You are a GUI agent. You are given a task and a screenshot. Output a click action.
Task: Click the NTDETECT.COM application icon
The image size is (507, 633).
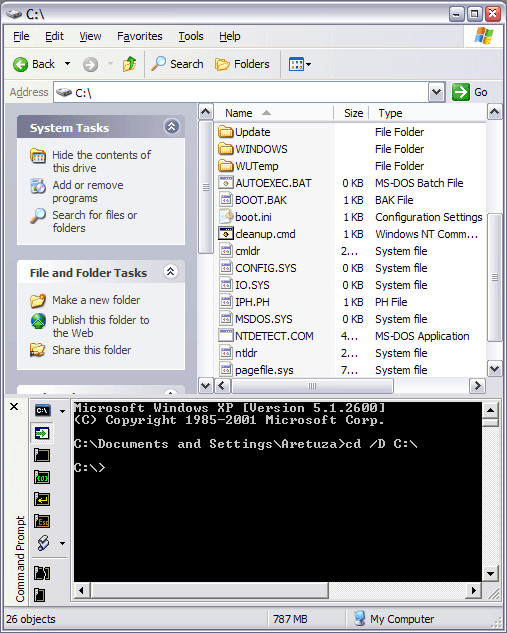pos(226,336)
